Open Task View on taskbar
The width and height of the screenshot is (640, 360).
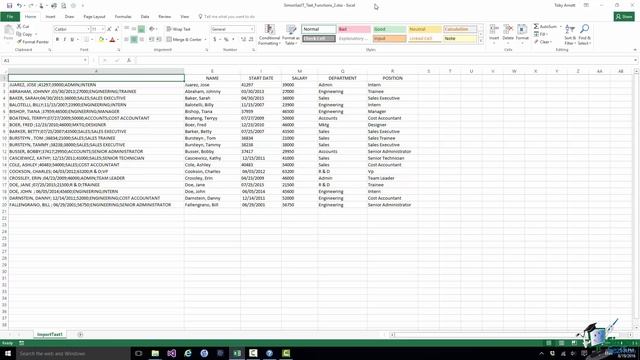tap(138, 353)
